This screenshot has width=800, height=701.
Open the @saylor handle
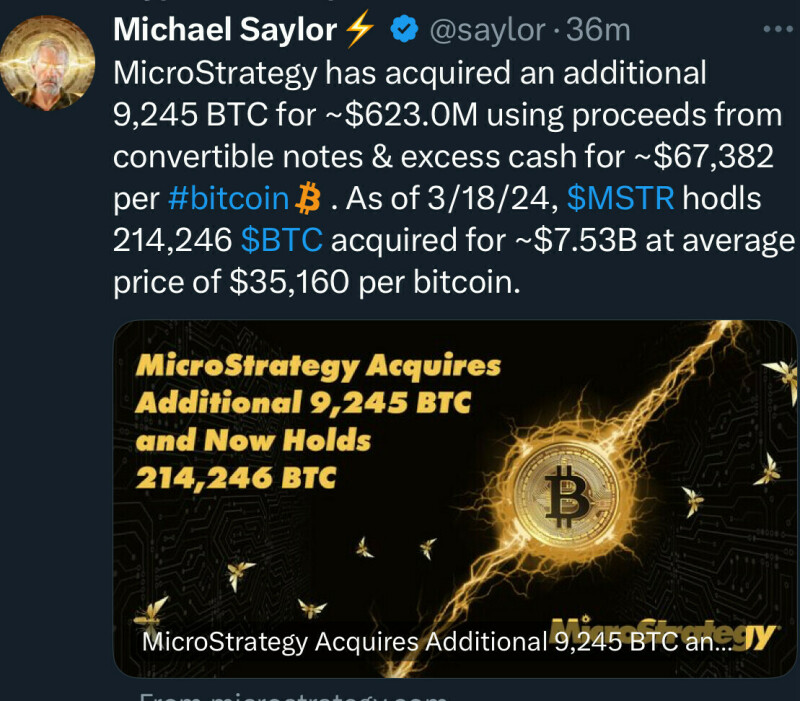[x=488, y=31]
